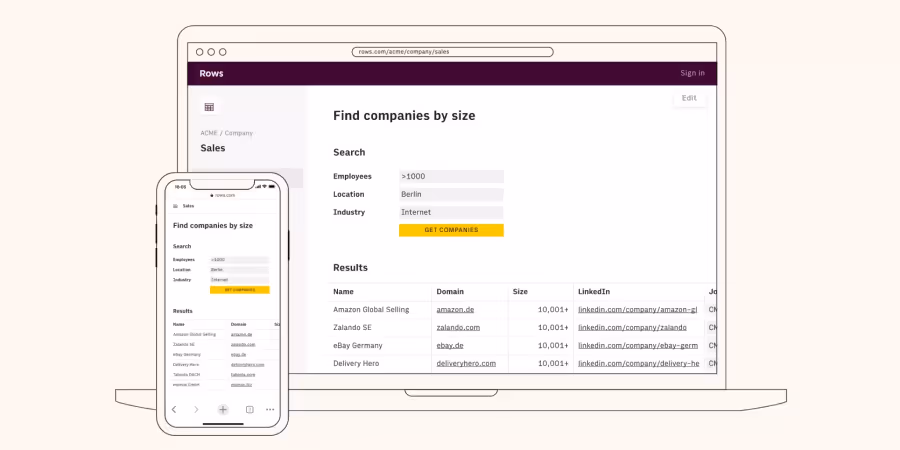
Task: Tap the Employees field on the phone
Action: [239, 259]
